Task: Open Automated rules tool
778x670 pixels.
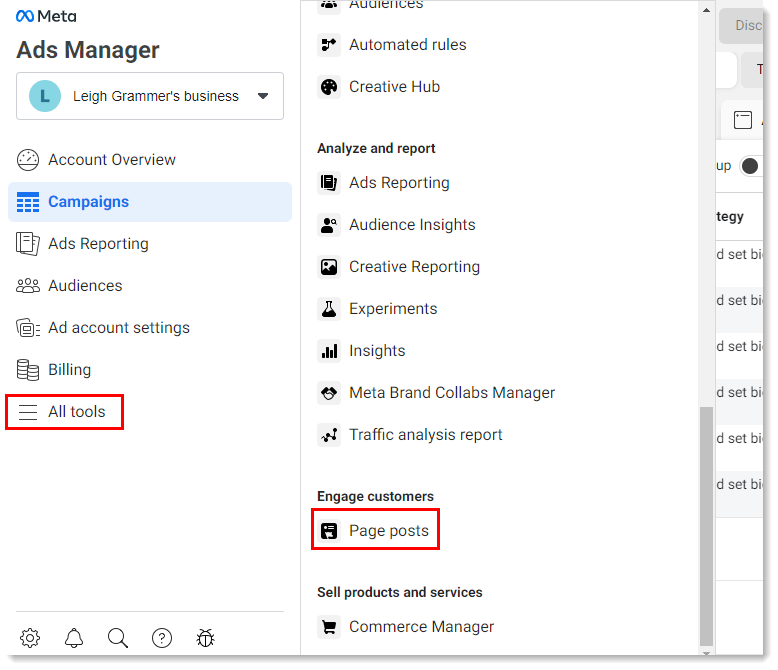Action: [407, 45]
